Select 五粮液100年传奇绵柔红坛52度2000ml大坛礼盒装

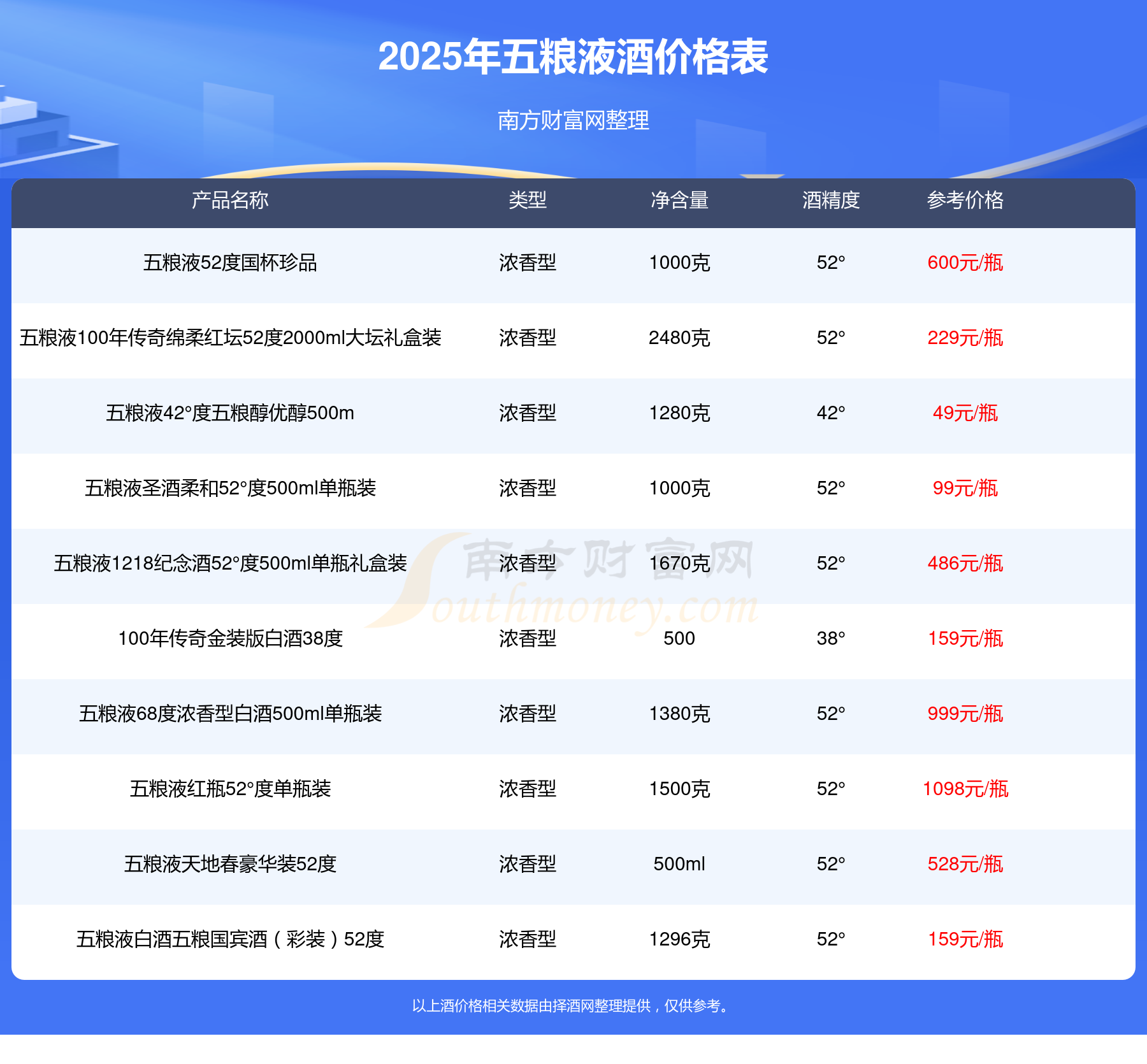pos(230,338)
